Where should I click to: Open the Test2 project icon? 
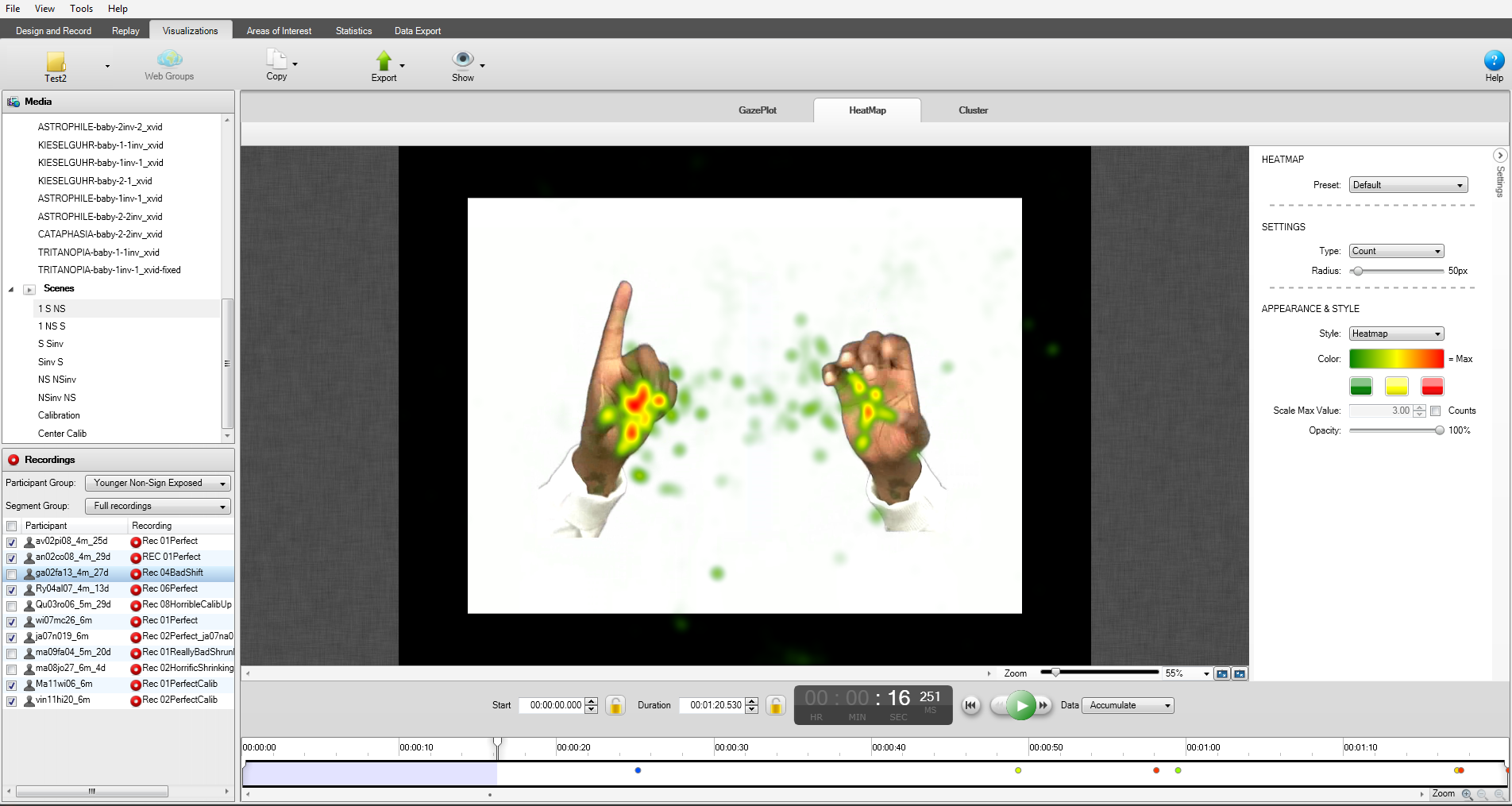(56, 62)
